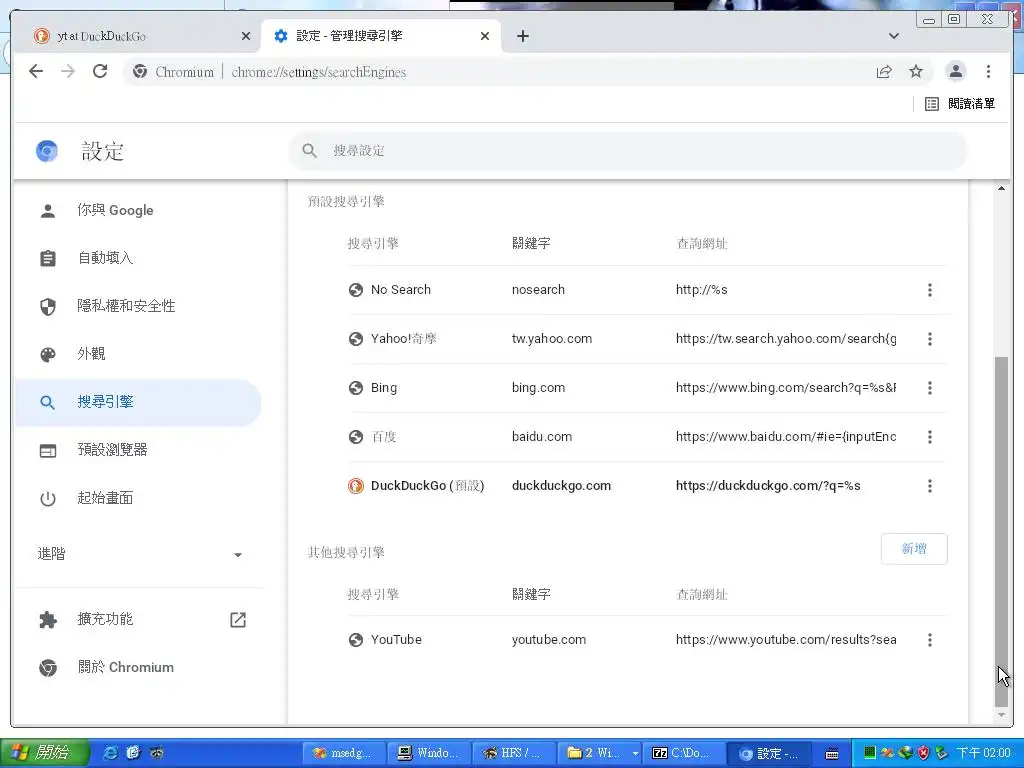Click the settings page vertical scrollbar thumb
The height and width of the screenshot is (768, 1024).
click(x=1001, y=530)
